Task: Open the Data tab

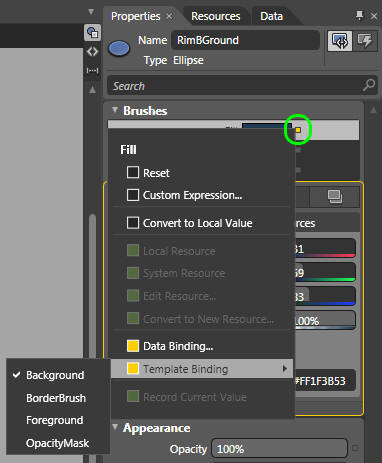Action: 271,16
